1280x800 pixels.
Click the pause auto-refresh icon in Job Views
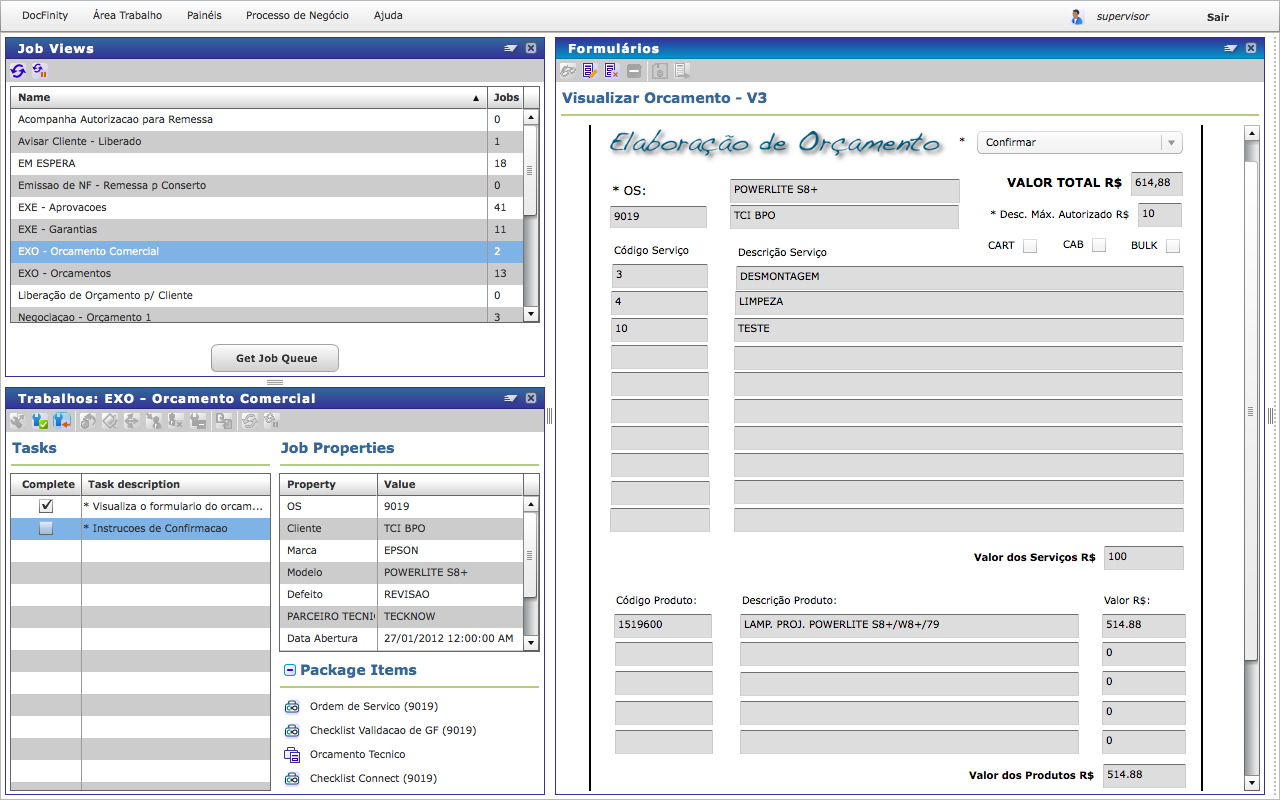(x=40, y=71)
